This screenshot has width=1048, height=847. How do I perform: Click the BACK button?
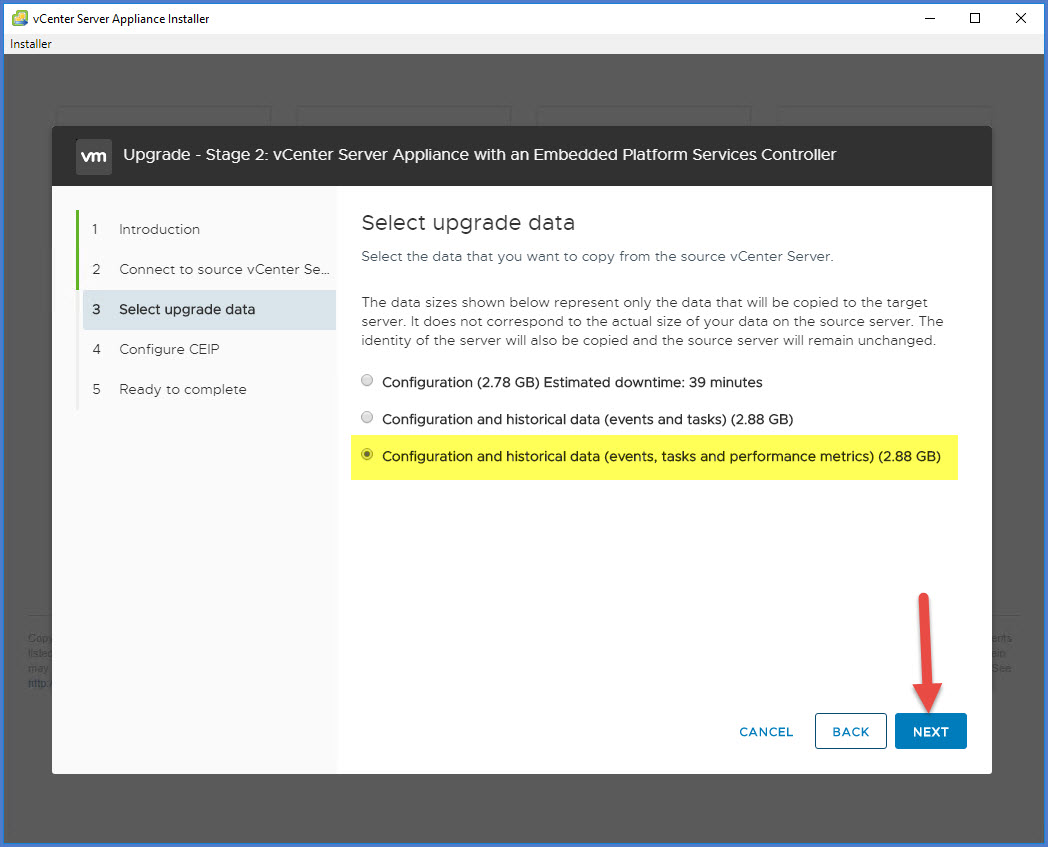(x=850, y=731)
